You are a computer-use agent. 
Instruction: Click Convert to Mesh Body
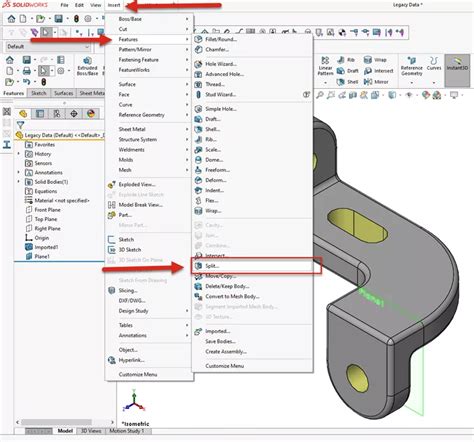(253, 296)
